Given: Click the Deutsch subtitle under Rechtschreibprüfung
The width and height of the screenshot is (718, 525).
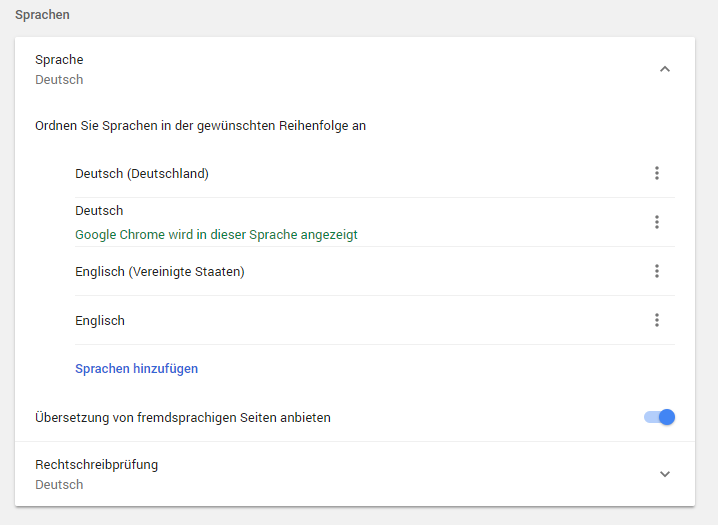Looking at the screenshot, I should pos(59,485).
